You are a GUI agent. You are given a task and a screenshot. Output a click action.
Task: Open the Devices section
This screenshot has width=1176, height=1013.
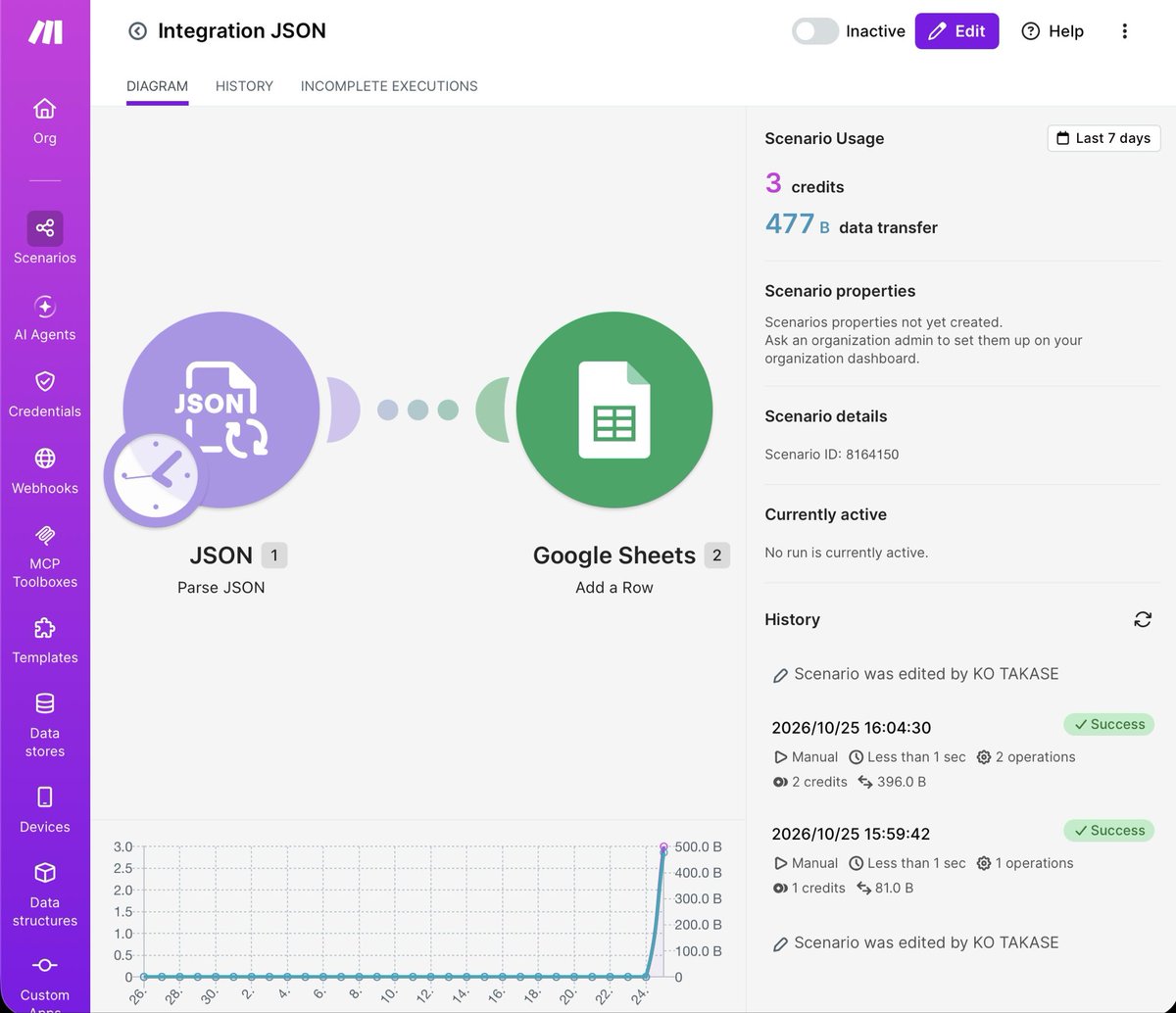point(45,809)
